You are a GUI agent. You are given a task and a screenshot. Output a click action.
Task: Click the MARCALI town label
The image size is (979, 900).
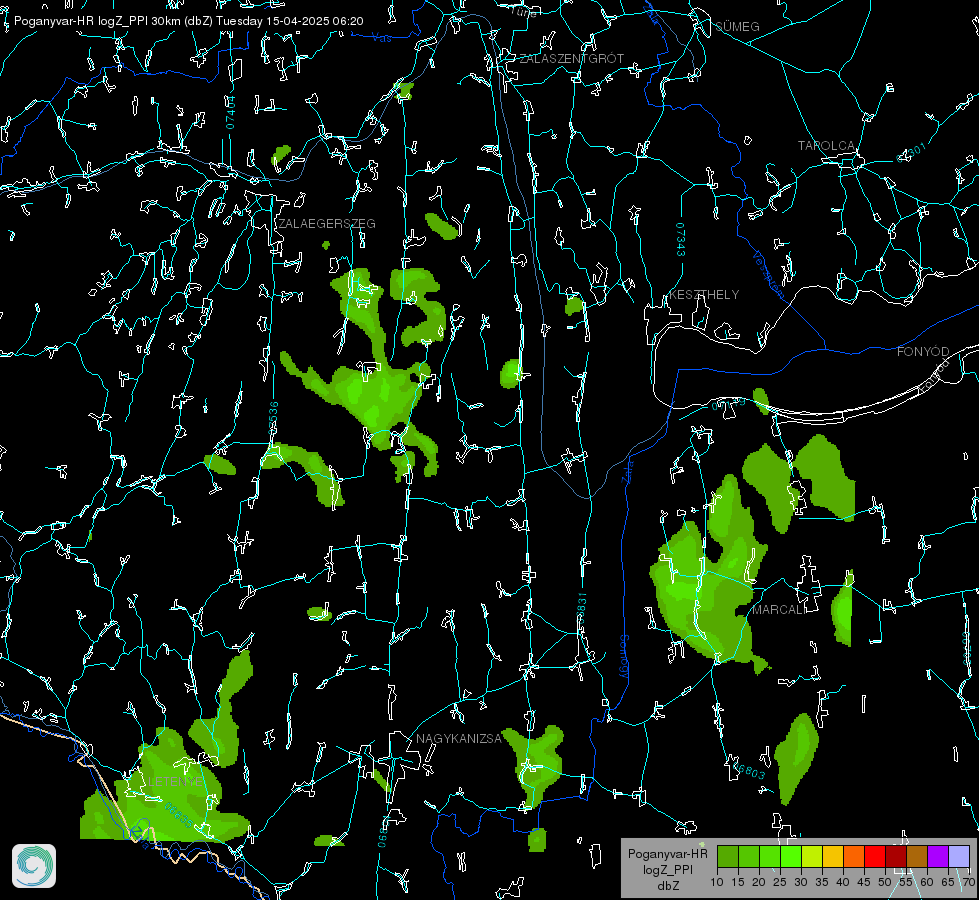779,610
